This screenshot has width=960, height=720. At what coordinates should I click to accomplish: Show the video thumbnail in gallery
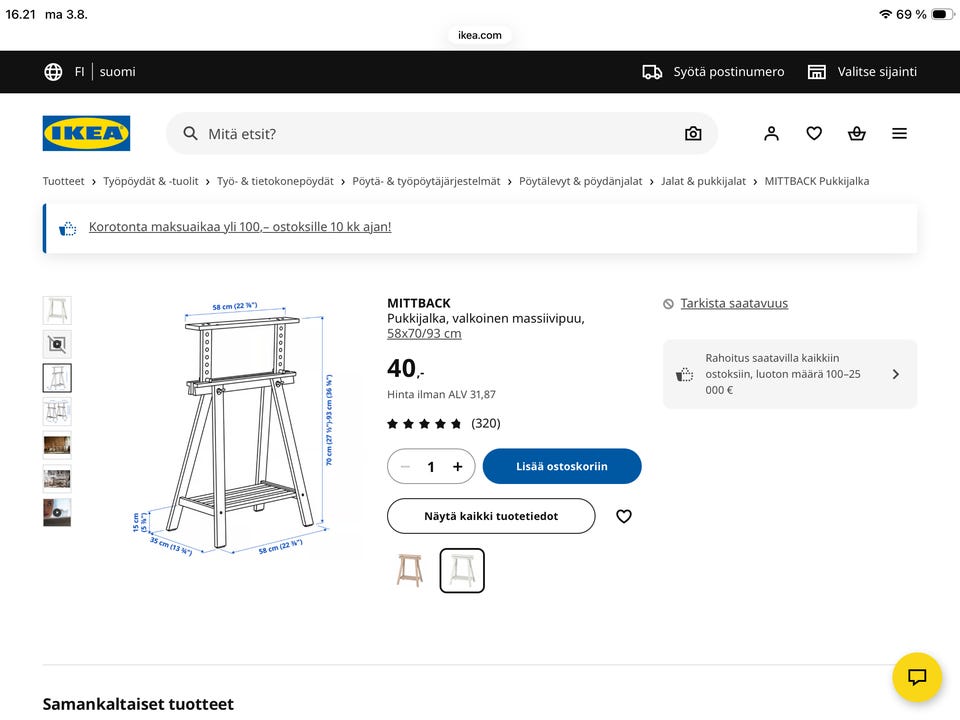click(x=57, y=512)
